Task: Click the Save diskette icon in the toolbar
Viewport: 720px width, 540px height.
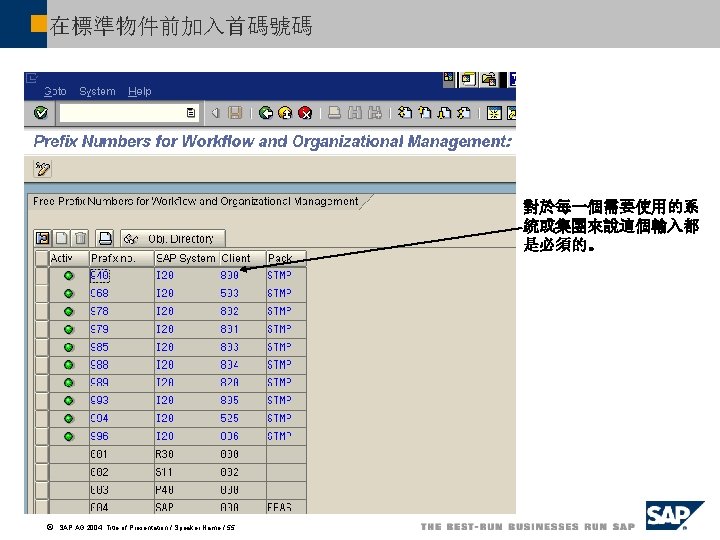Action: click(x=235, y=112)
